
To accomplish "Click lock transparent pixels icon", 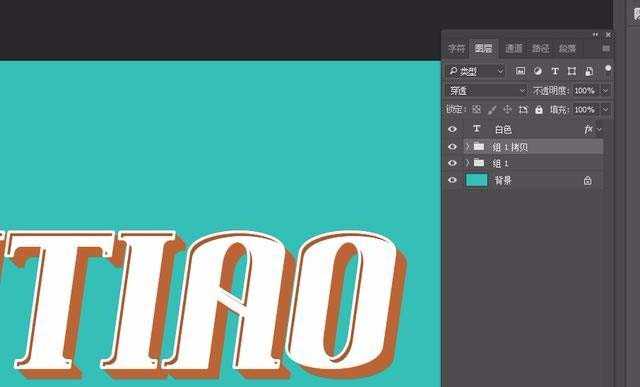I will click(x=476, y=109).
